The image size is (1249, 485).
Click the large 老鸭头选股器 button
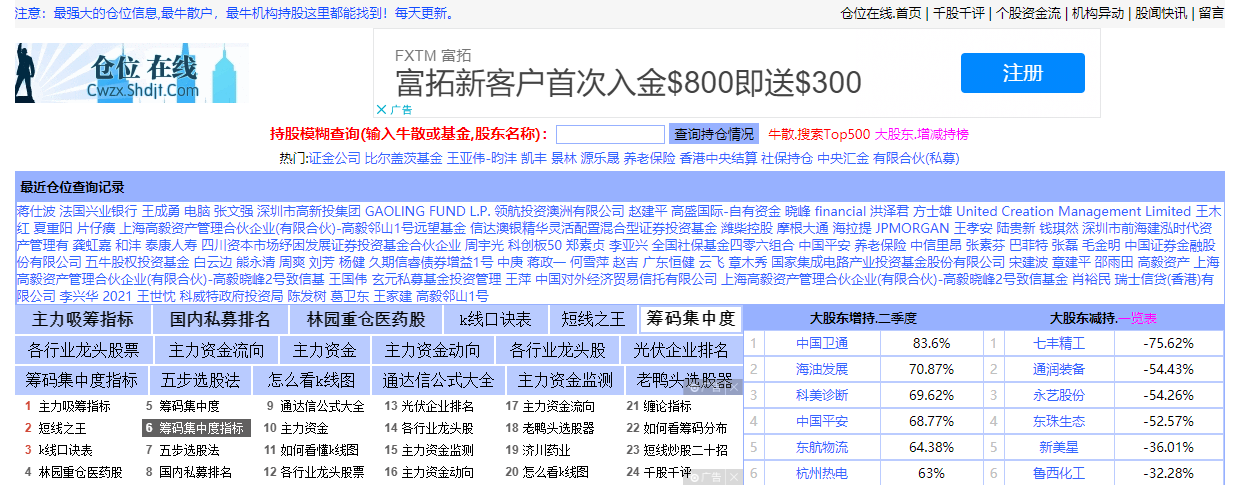(685, 381)
